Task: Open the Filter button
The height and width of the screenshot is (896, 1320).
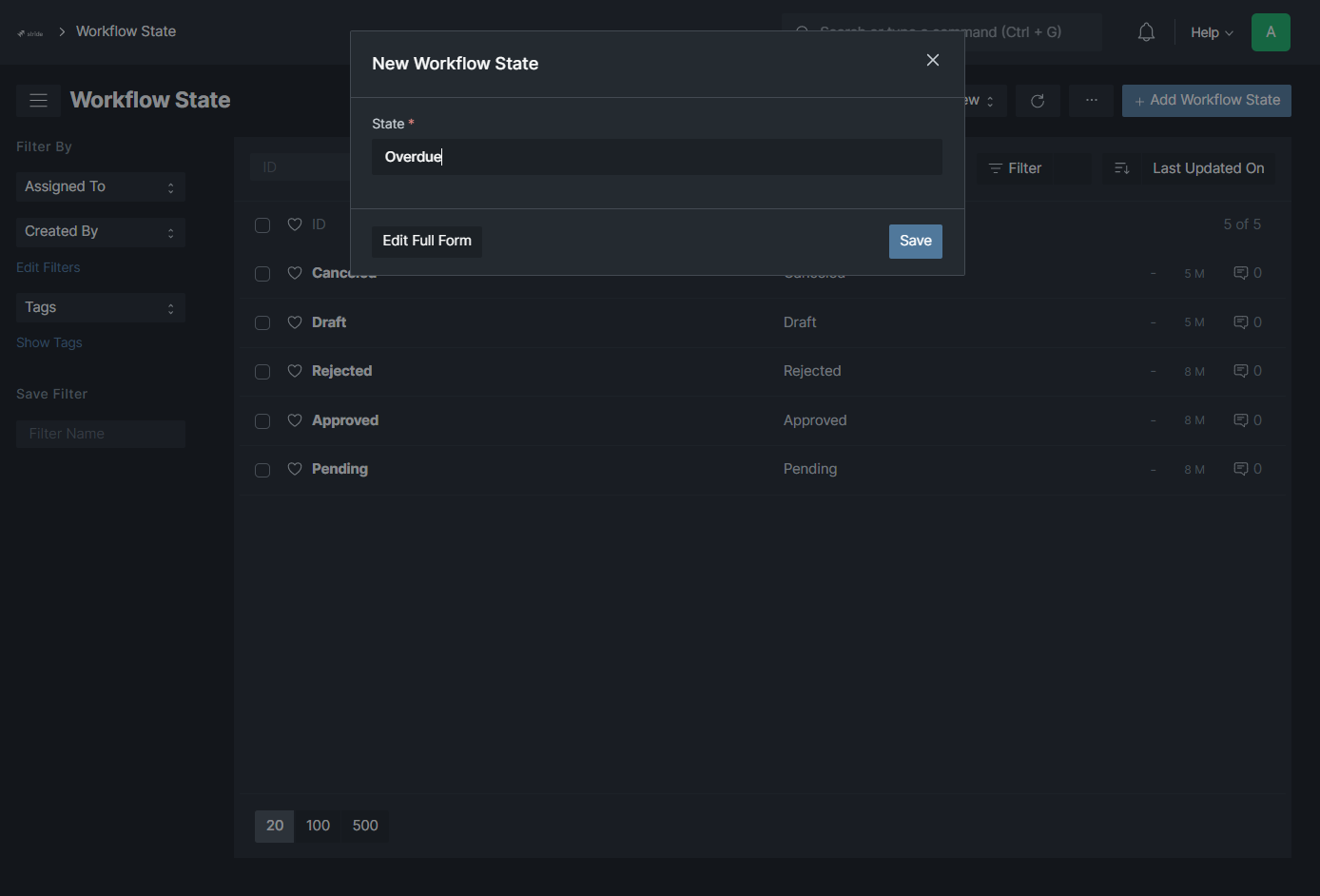Action: click(1016, 168)
